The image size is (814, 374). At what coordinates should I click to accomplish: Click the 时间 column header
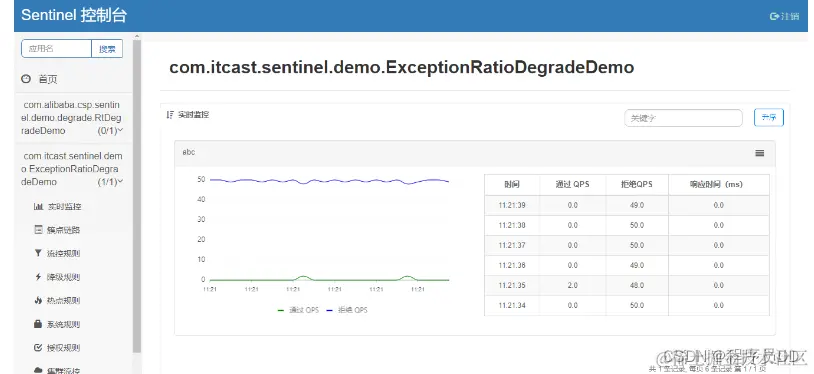[x=512, y=184]
